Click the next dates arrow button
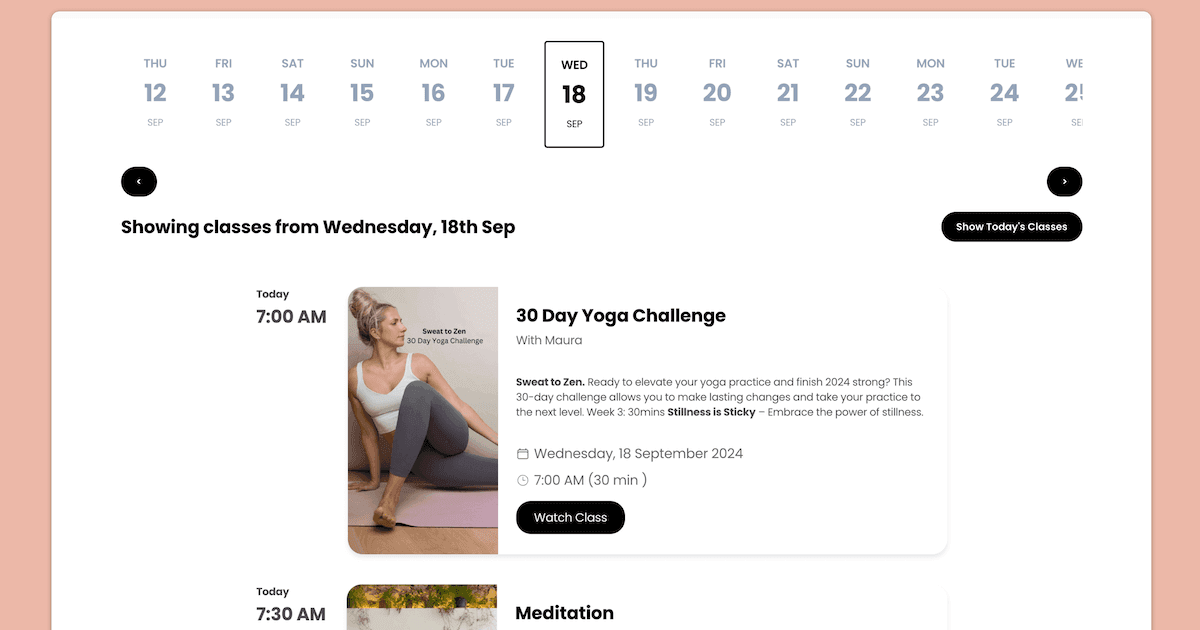The image size is (1200, 630). click(x=1064, y=182)
